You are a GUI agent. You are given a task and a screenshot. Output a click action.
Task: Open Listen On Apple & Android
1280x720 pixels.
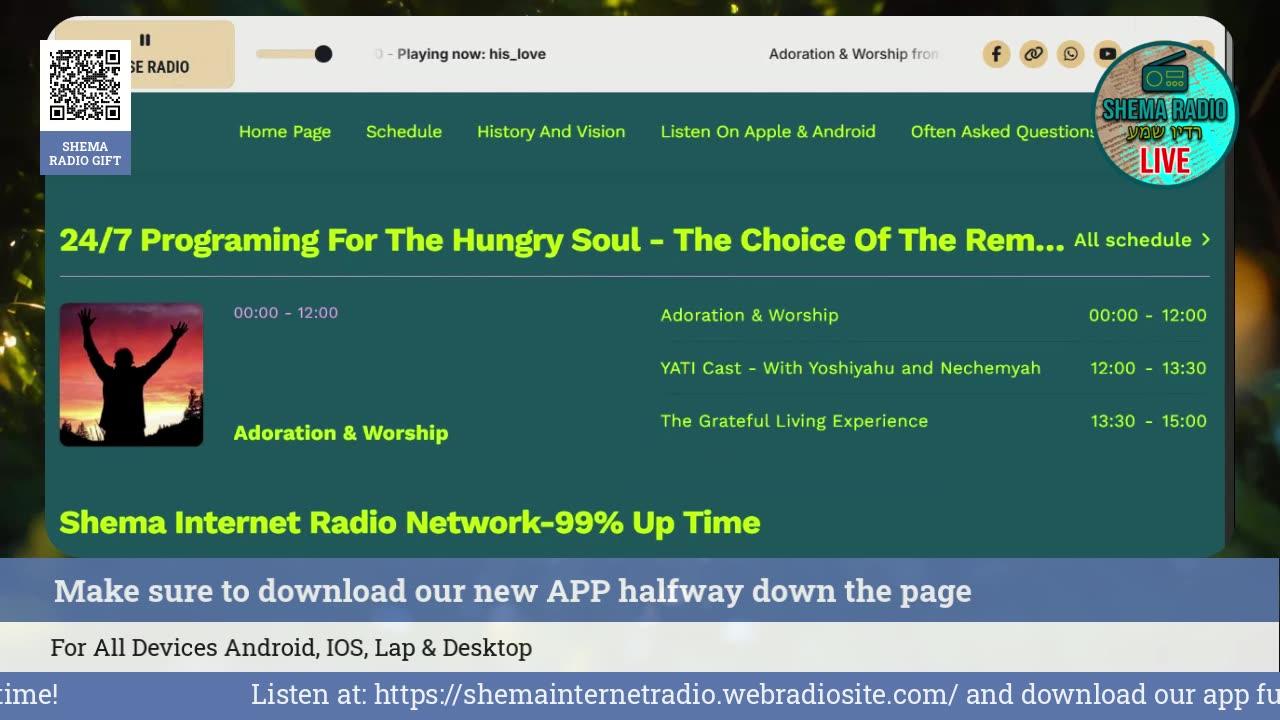click(768, 132)
